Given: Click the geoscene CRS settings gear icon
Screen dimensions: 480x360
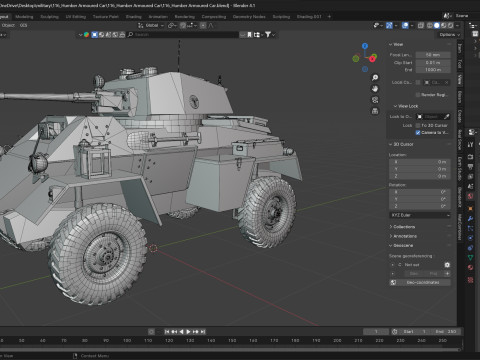Looking at the screenshot, I should coord(447,265).
